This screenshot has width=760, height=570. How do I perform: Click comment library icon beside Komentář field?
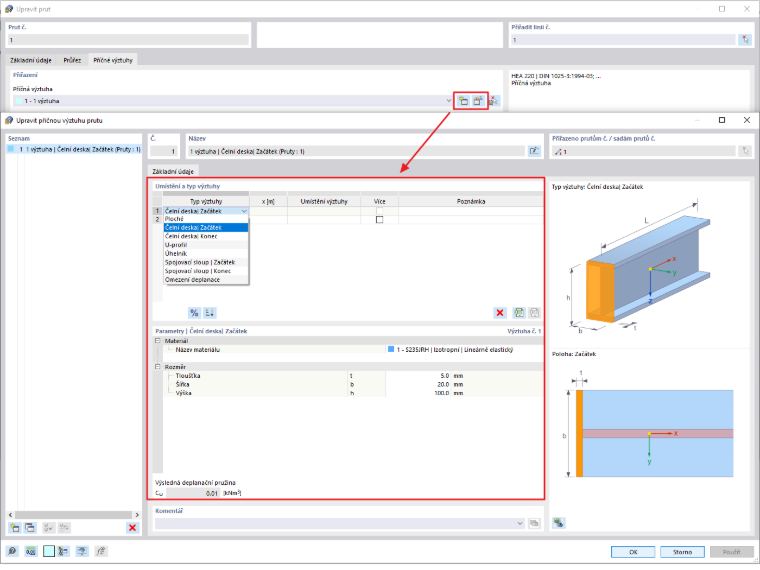tap(534, 523)
